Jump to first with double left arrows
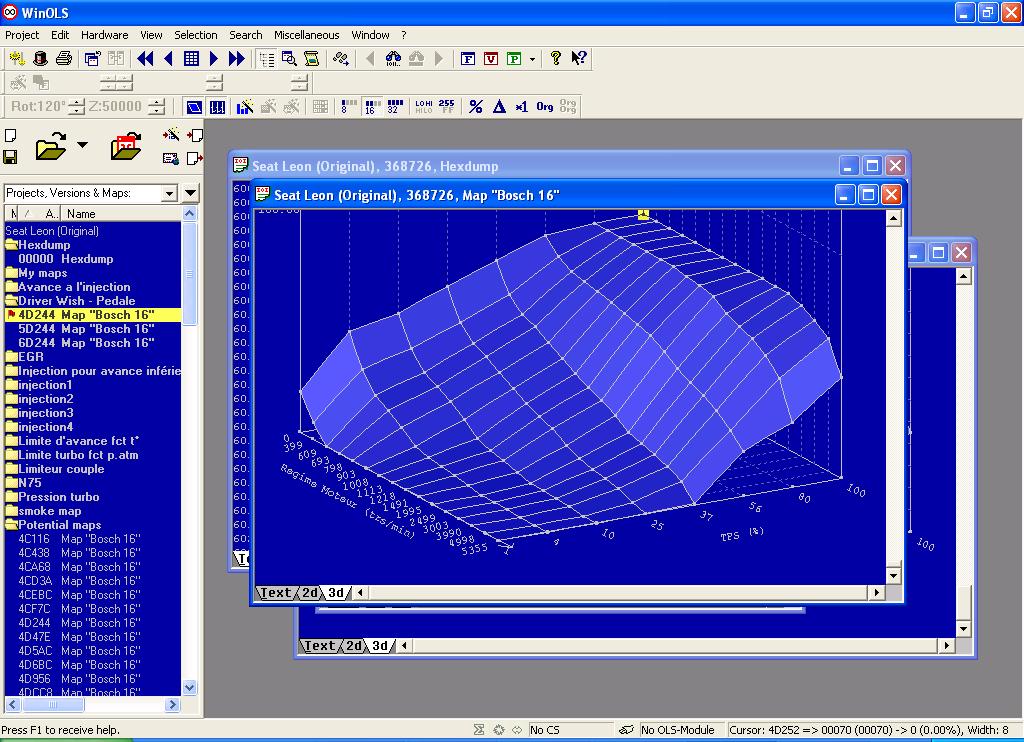Viewport: 1024px width, 742px height. (145, 59)
